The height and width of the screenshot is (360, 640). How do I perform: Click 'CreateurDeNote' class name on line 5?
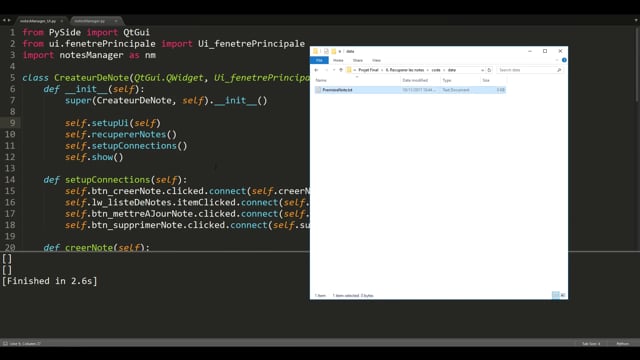point(91,78)
